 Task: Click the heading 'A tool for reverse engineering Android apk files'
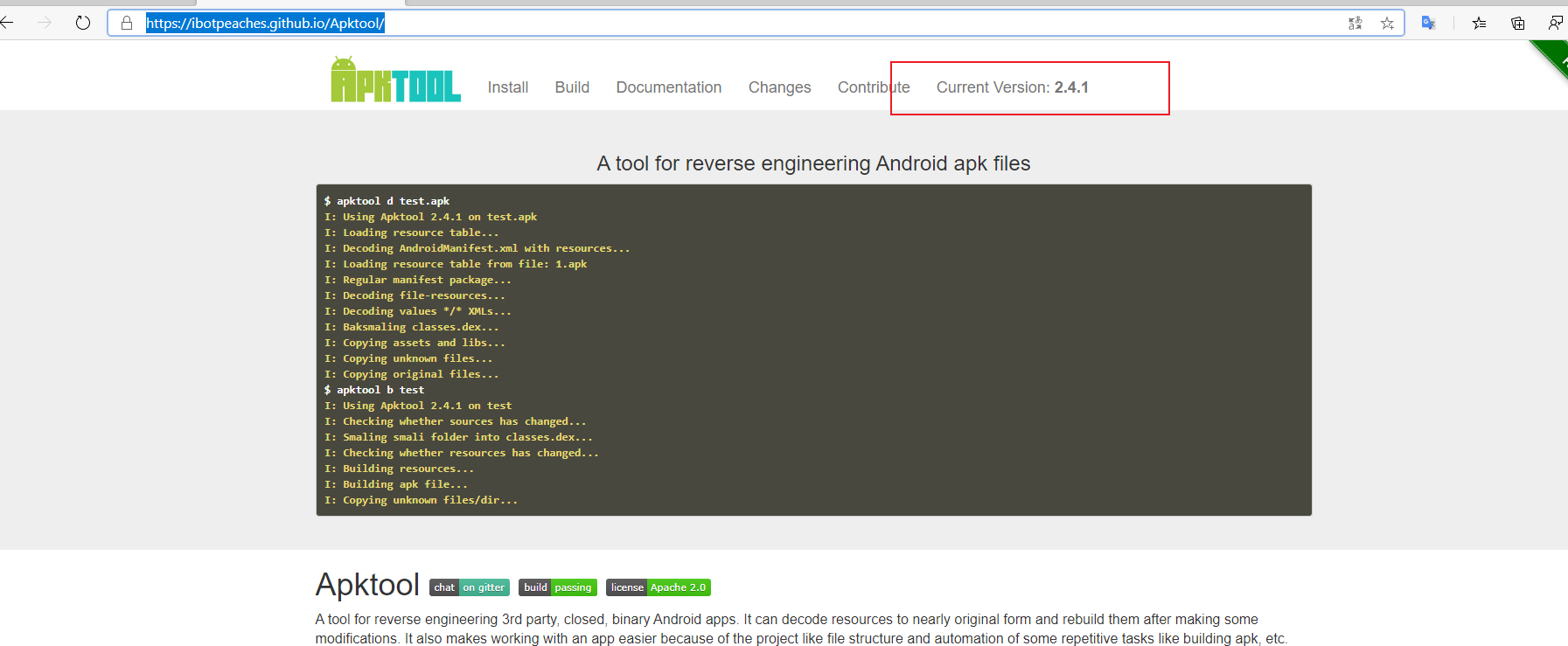coord(813,163)
